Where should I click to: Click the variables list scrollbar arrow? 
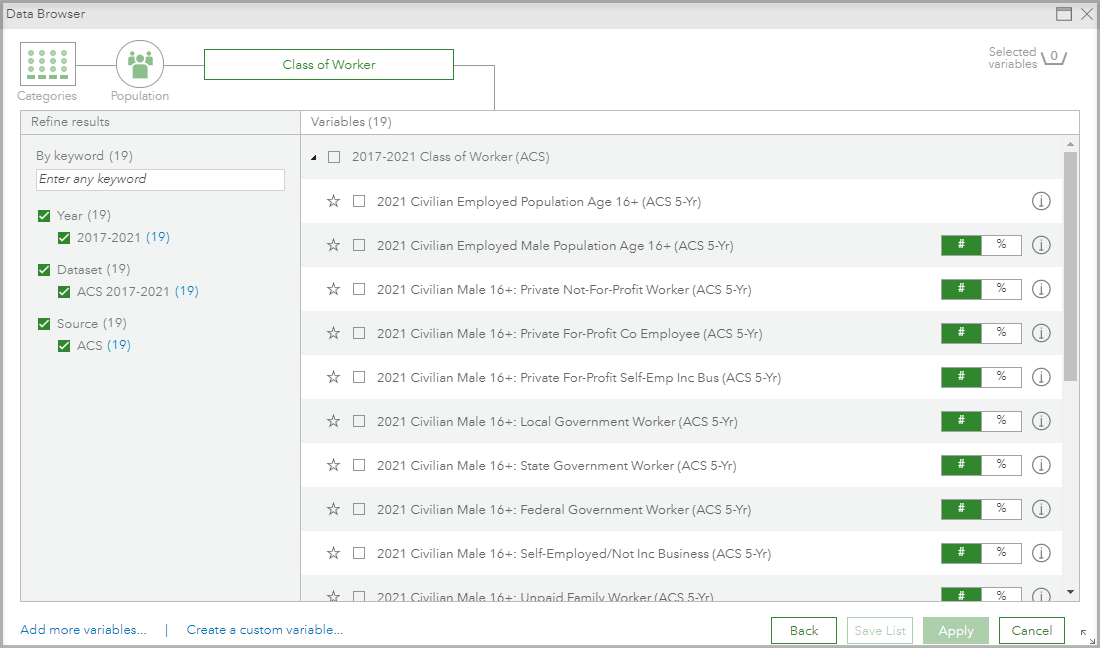coord(1068,591)
